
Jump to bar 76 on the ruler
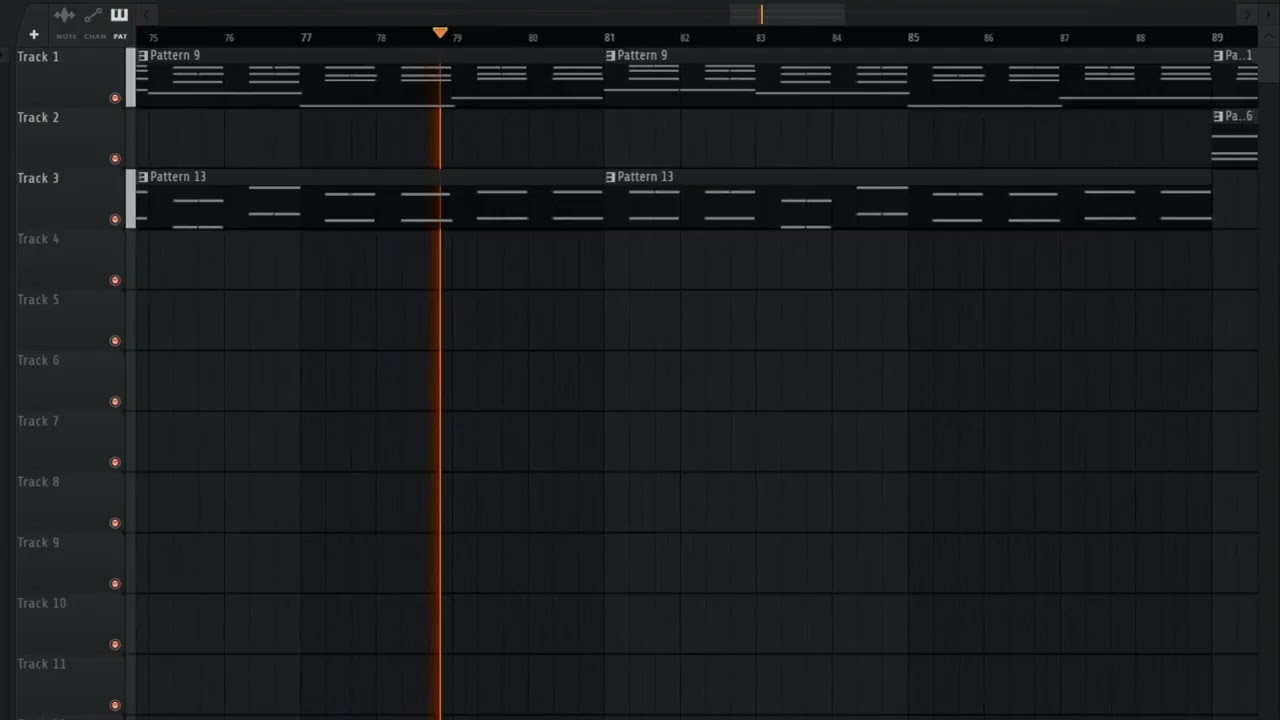pos(229,38)
